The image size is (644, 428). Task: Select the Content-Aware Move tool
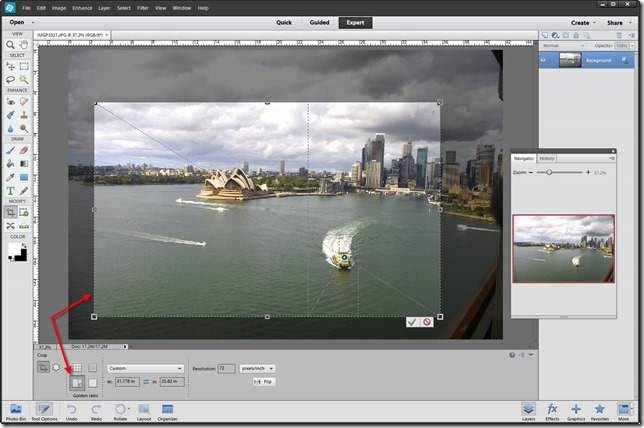[x=10, y=226]
